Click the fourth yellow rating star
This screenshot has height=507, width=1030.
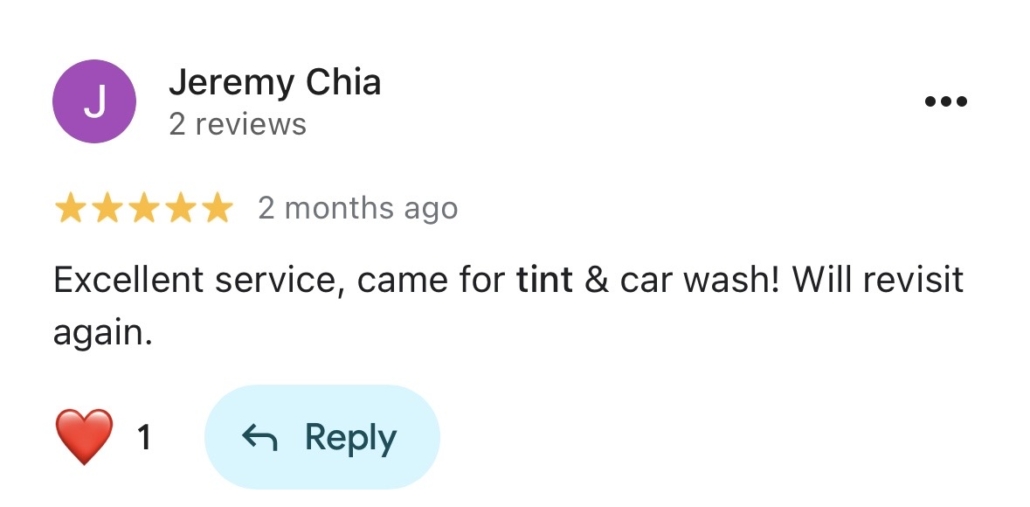pos(180,209)
